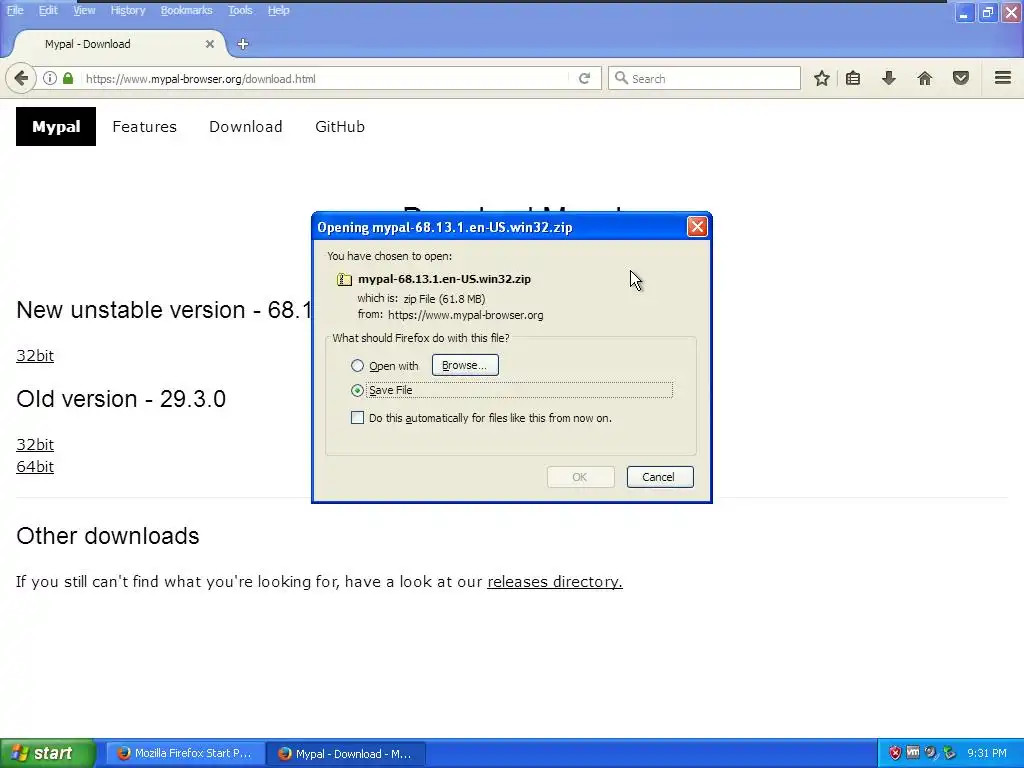Save page to Pocket icon
The image size is (1024, 768).
(x=961, y=78)
